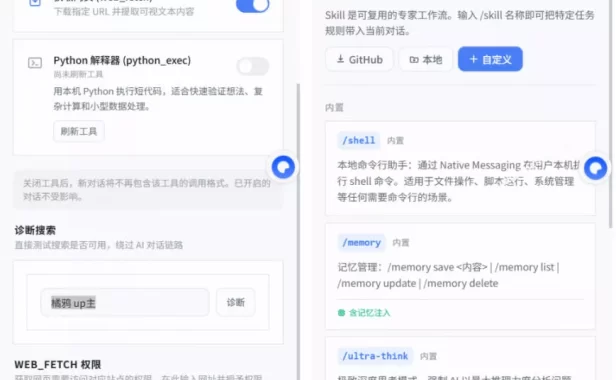Click the WEB_FETCH 权限 heading
This screenshot has width=616, height=380.
(58, 365)
